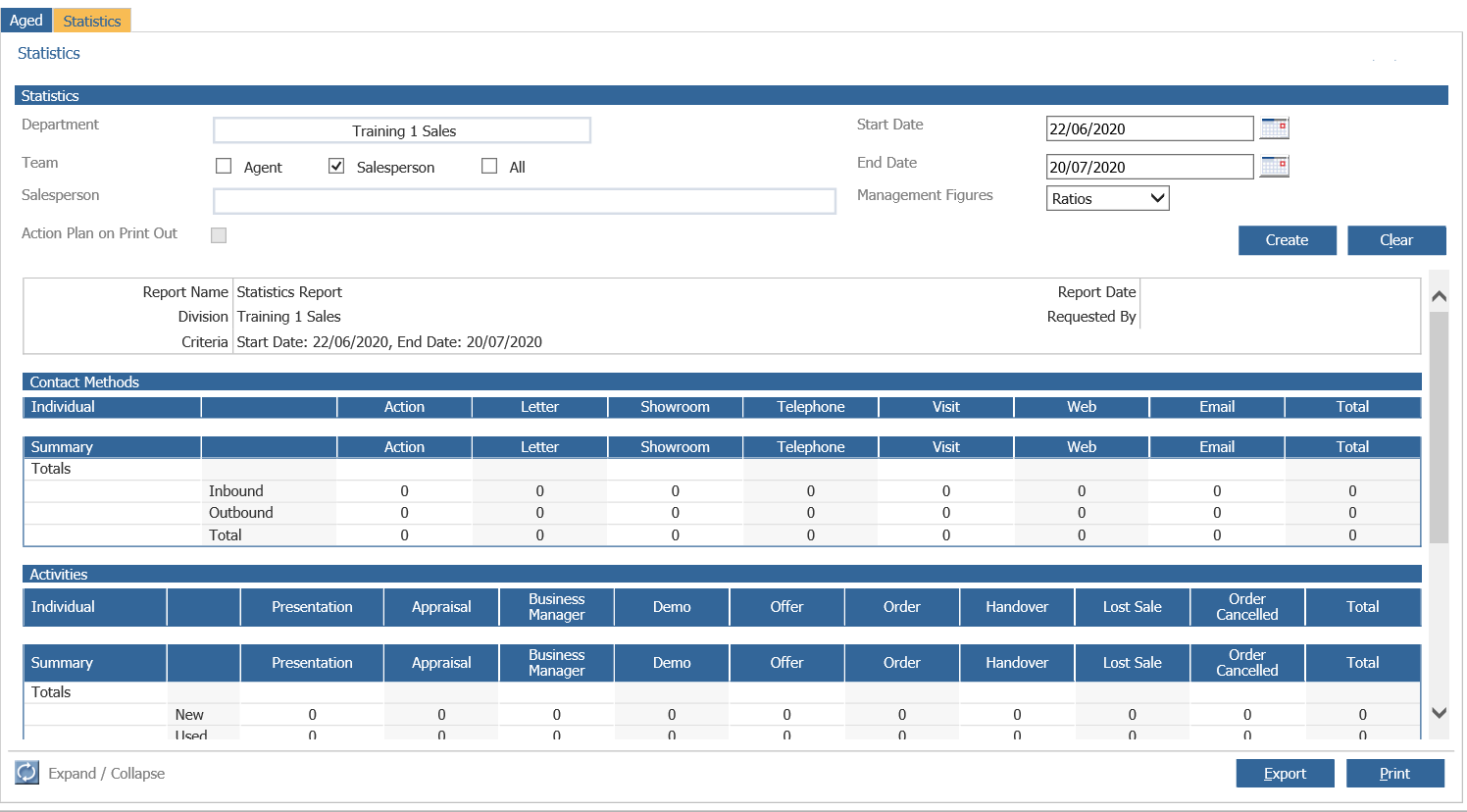Click Criteria value Start Date 22/06/2020 text
The width and height of the screenshot is (1467, 812).
click(389, 342)
